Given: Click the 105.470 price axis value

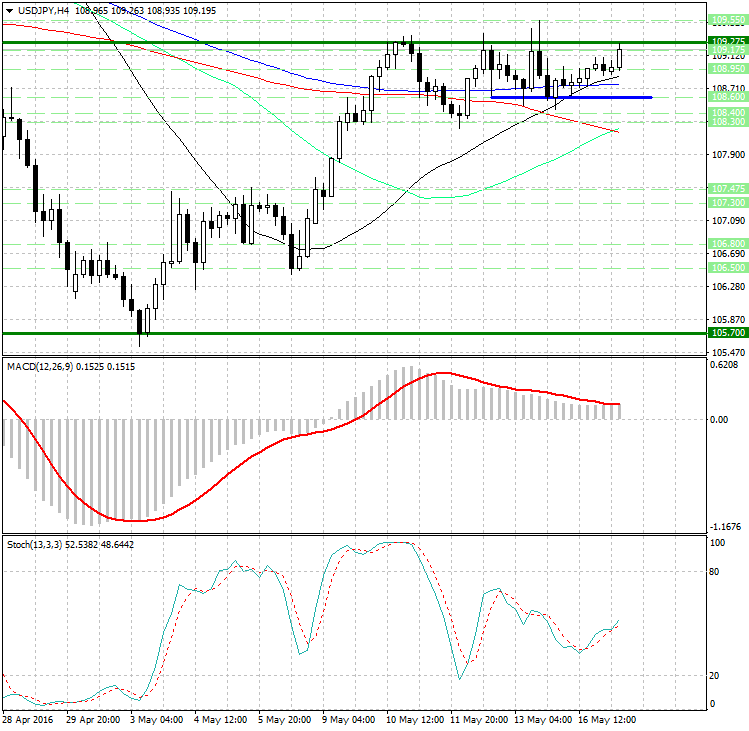Looking at the screenshot, I should click(x=728, y=353).
